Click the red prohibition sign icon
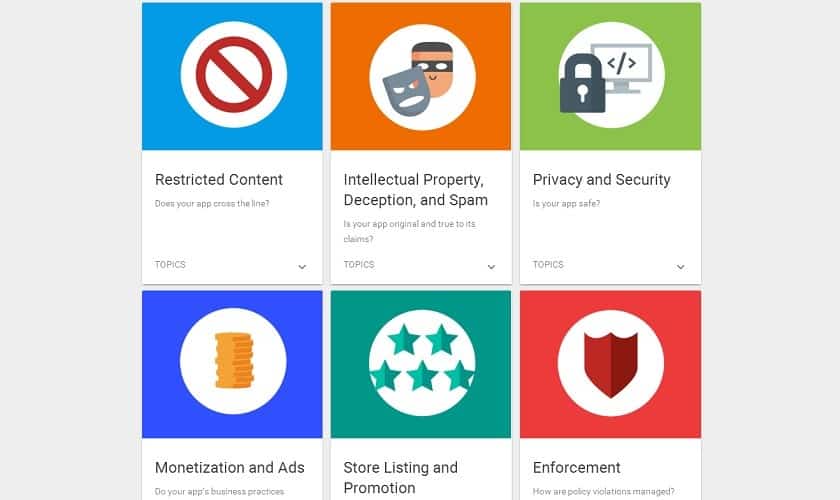Viewport: 840px width, 500px height. coord(234,74)
